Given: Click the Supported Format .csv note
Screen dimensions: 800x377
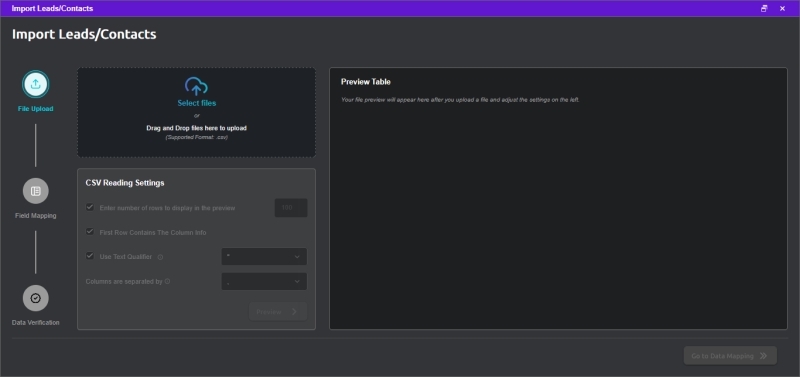Looking at the screenshot, I should (x=196, y=137).
